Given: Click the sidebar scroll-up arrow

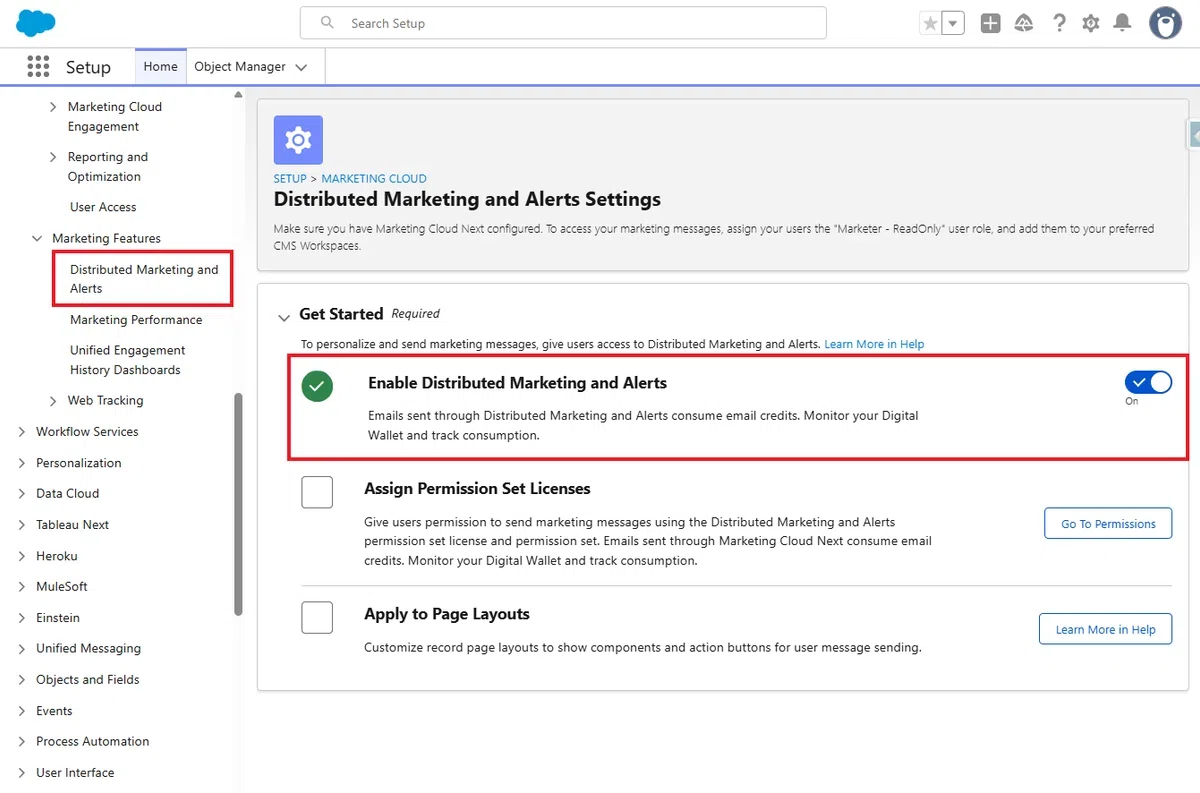Looking at the screenshot, I should pos(238,95).
